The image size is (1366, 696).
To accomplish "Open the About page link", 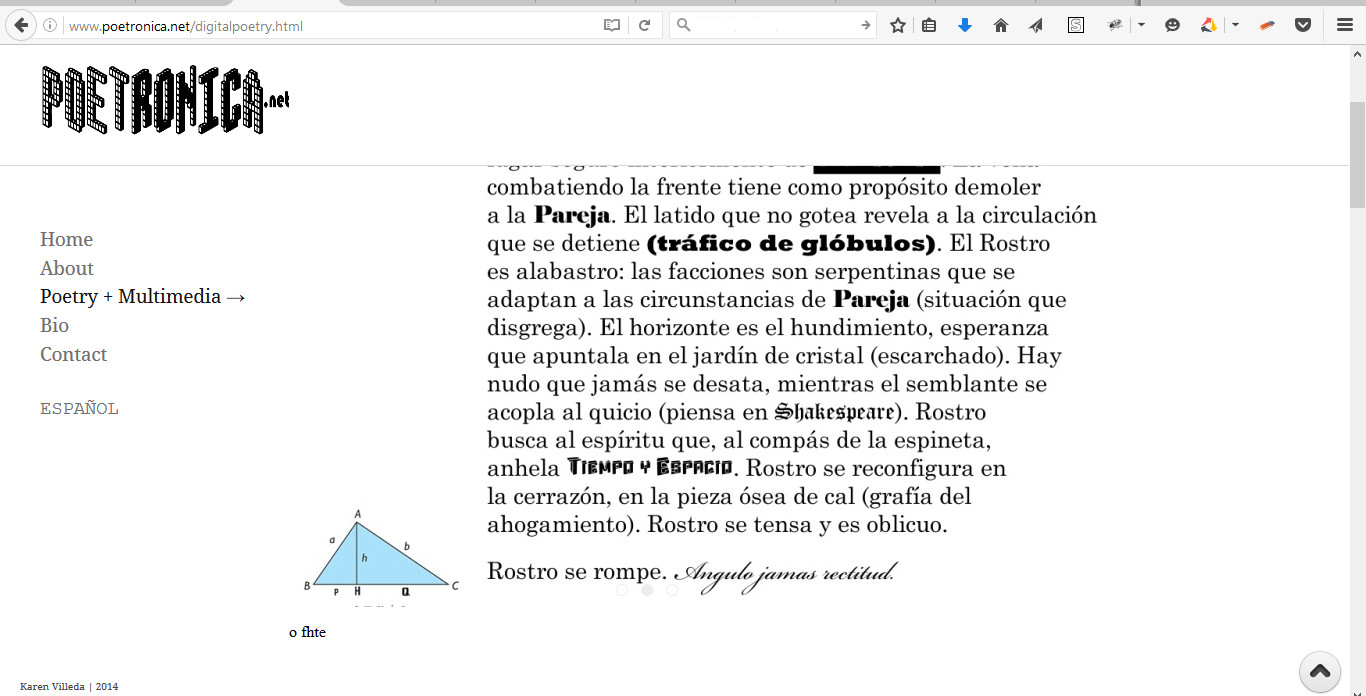I will click(67, 268).
